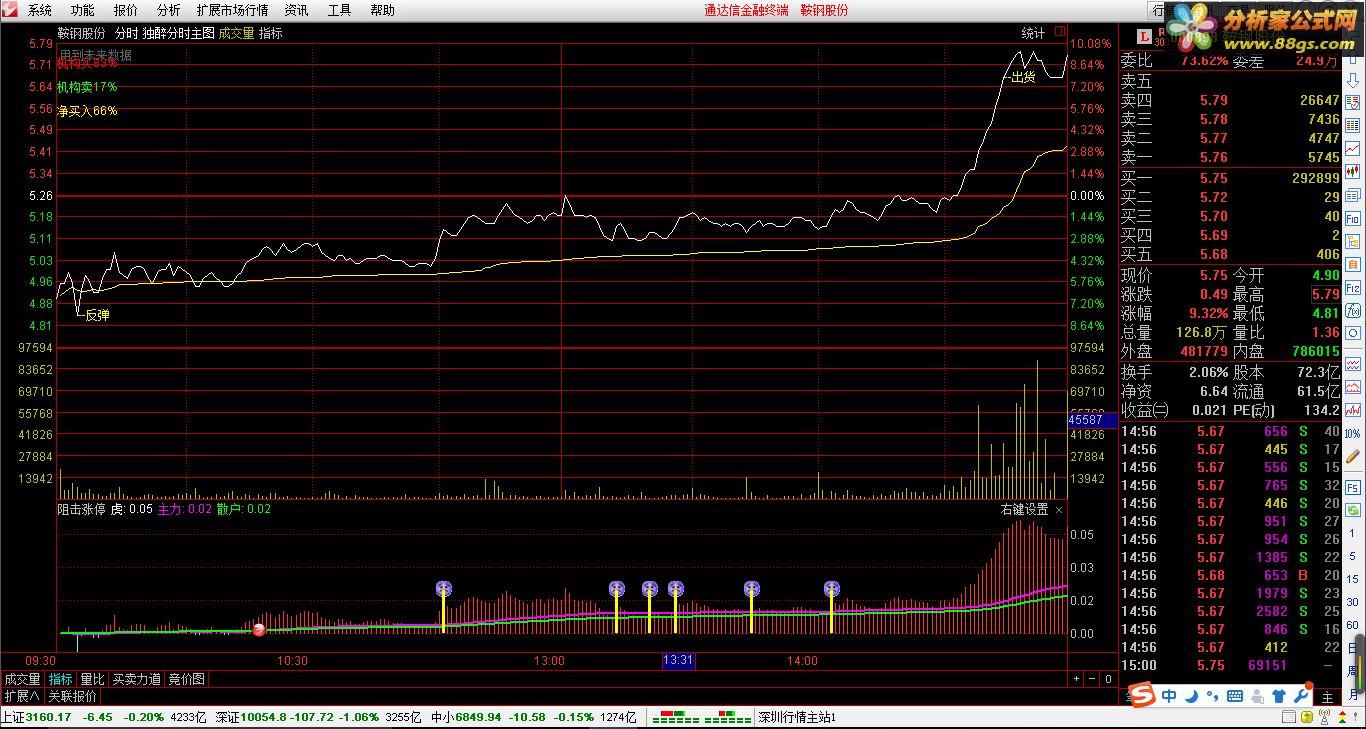Click the 成交量 label in the chart header
Image resolution: width=1366 pixels, height=729 pixels.
236,33
